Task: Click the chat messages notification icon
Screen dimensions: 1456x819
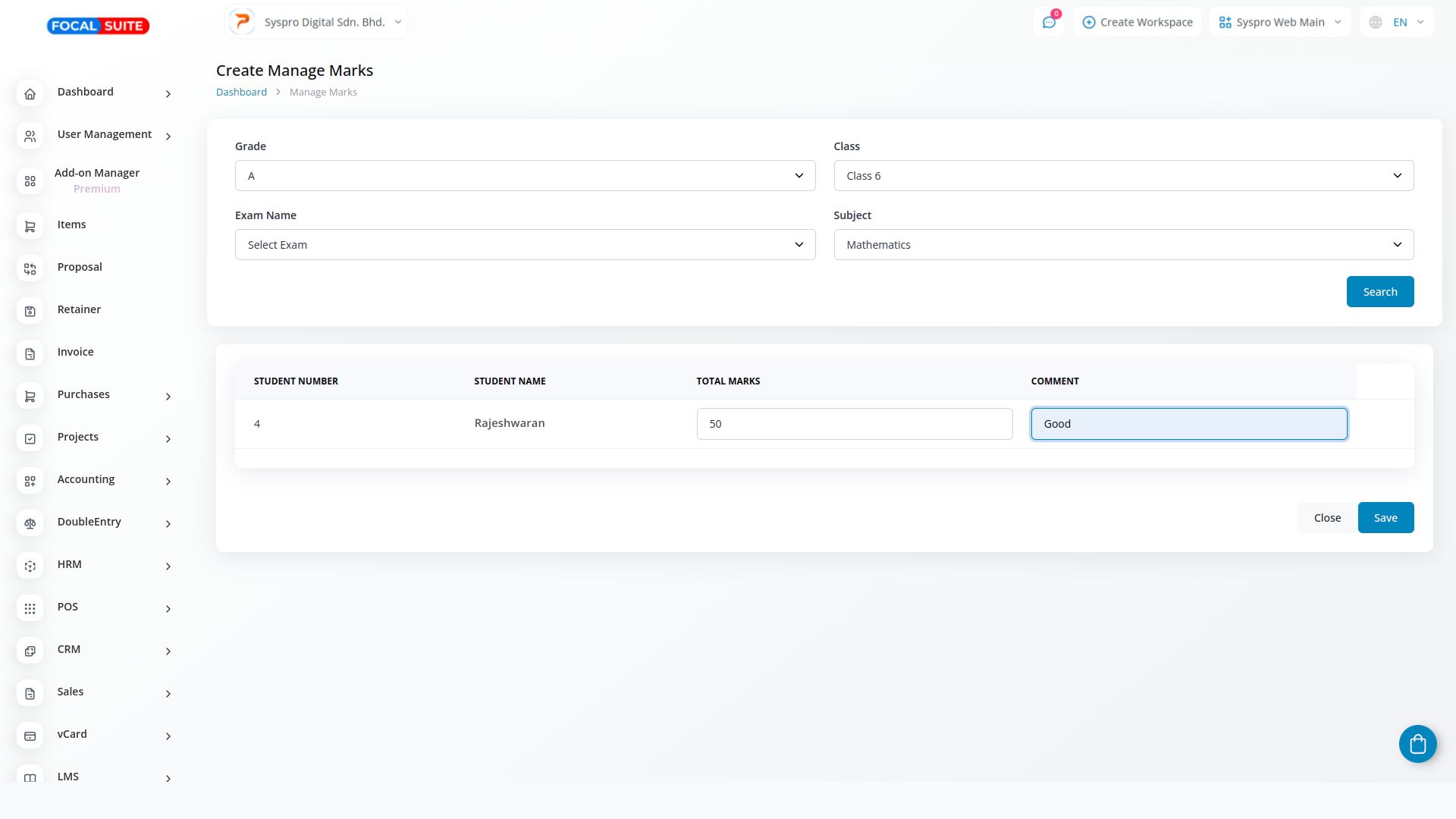Action: coord(1049,22)
